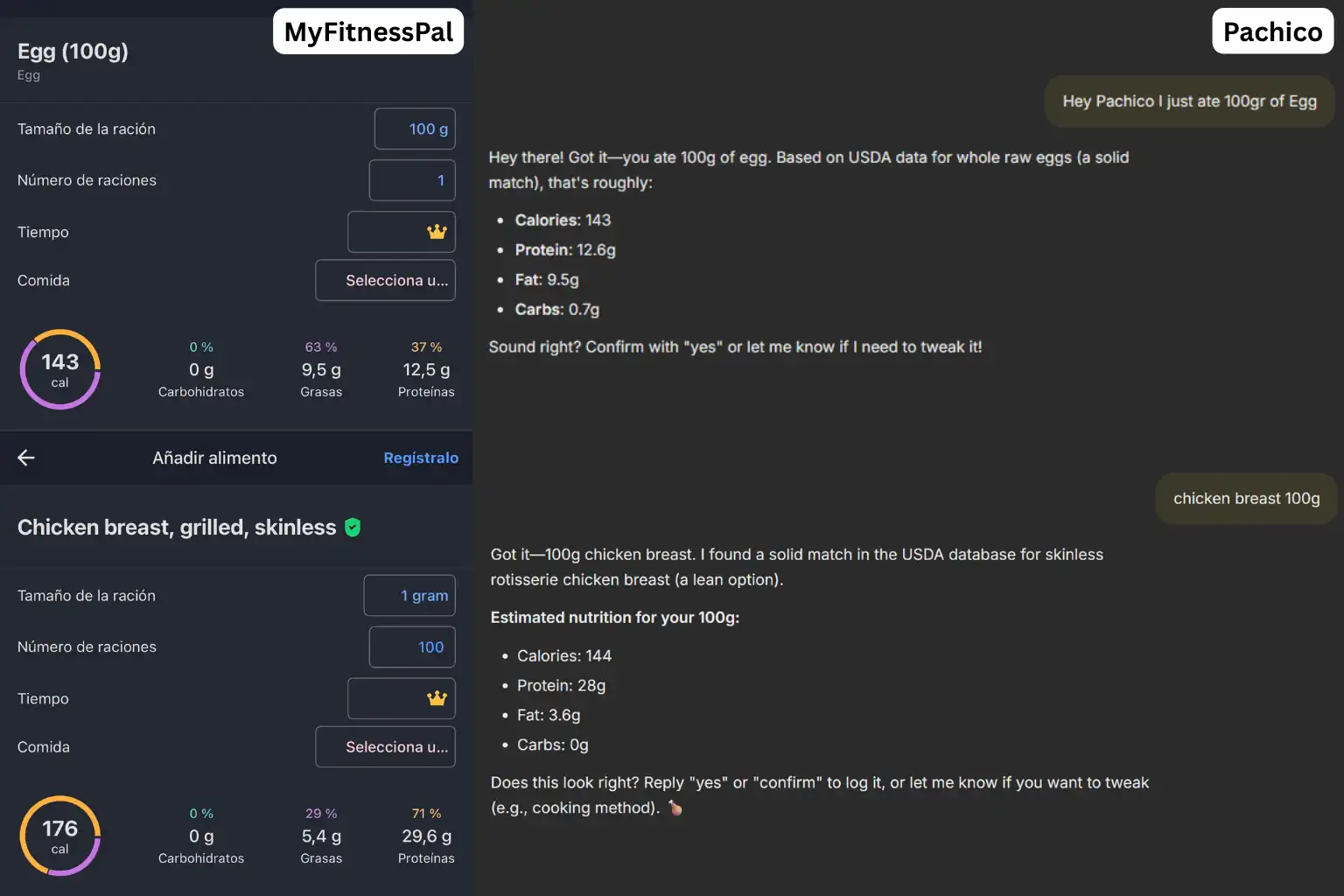The width and height of the screenshot is (1344, 896).
Task: Click 'Calories: 143' in Pachico's egg reply
Action: (563, 220)
